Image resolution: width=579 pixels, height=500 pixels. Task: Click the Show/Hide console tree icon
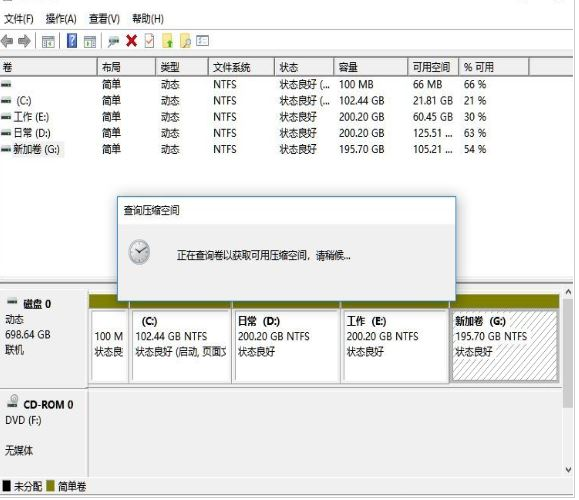48,41
